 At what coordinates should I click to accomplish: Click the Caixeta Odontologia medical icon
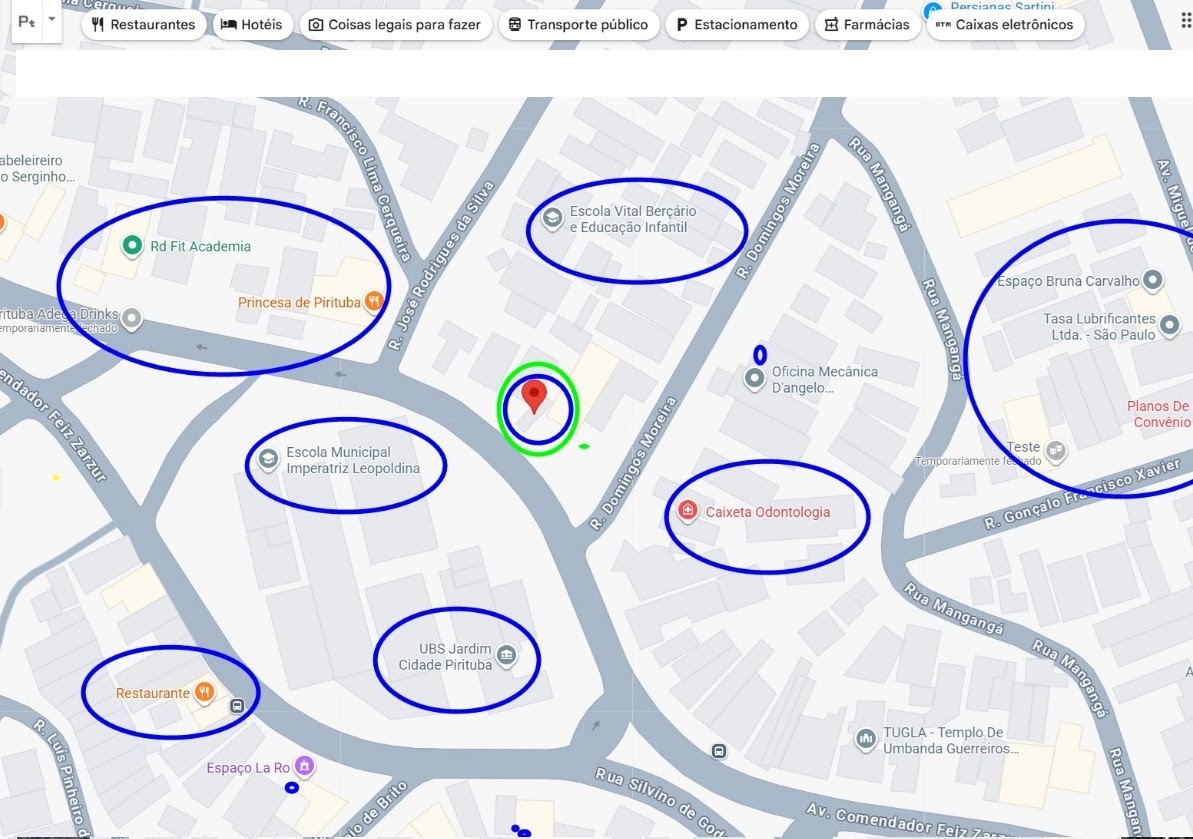[x=688, y=510]
